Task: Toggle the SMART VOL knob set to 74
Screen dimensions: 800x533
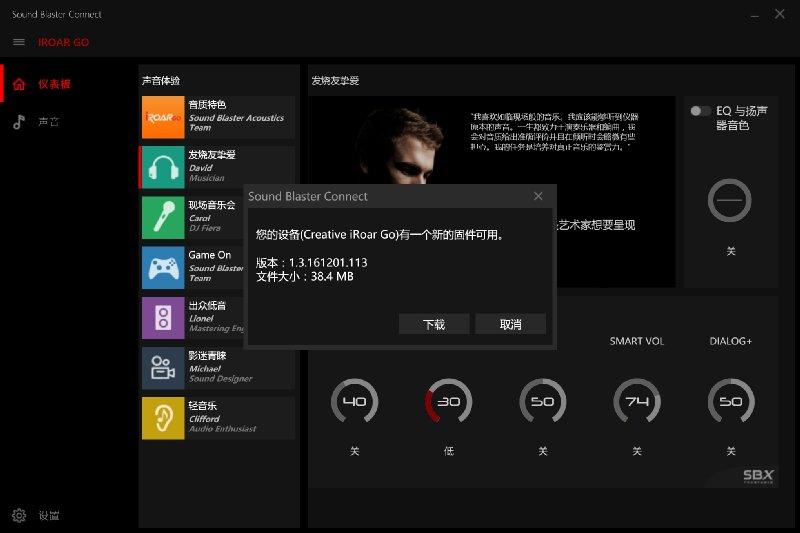Action: click(637, 402)
